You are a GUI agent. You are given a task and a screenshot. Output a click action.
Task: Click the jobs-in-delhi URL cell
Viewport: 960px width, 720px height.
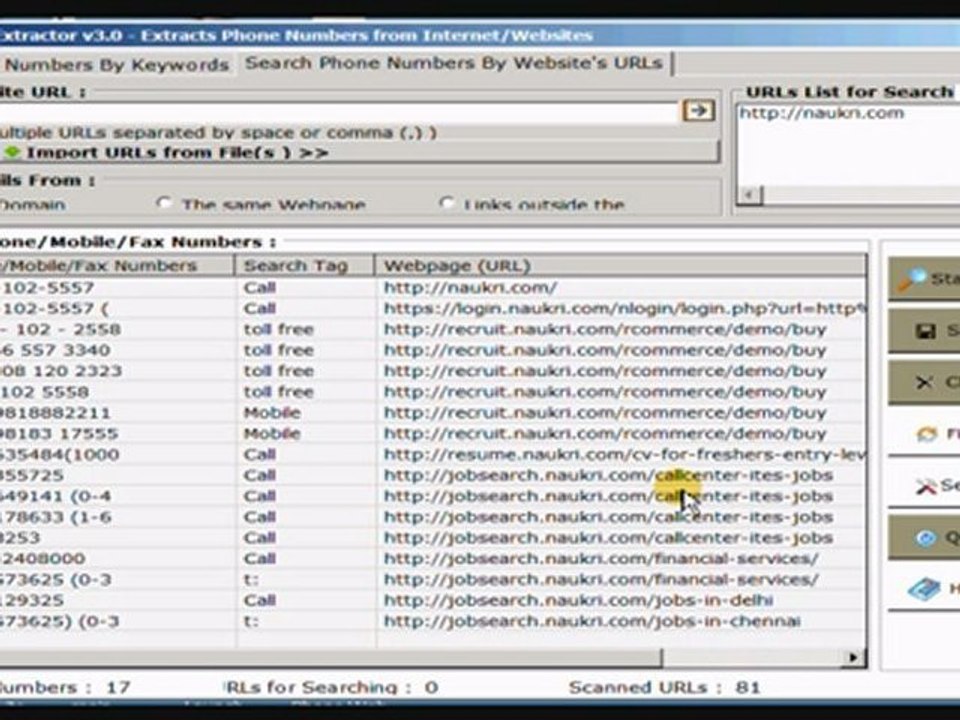(x=579, y=600)
